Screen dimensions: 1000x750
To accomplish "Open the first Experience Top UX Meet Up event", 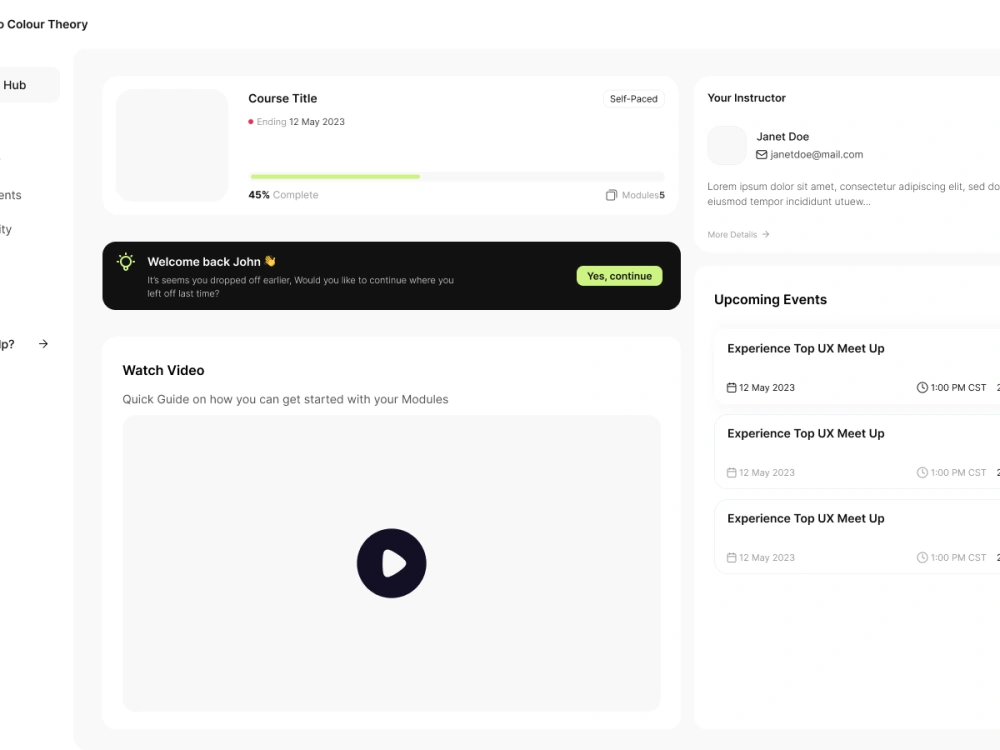I will (857, 367).
